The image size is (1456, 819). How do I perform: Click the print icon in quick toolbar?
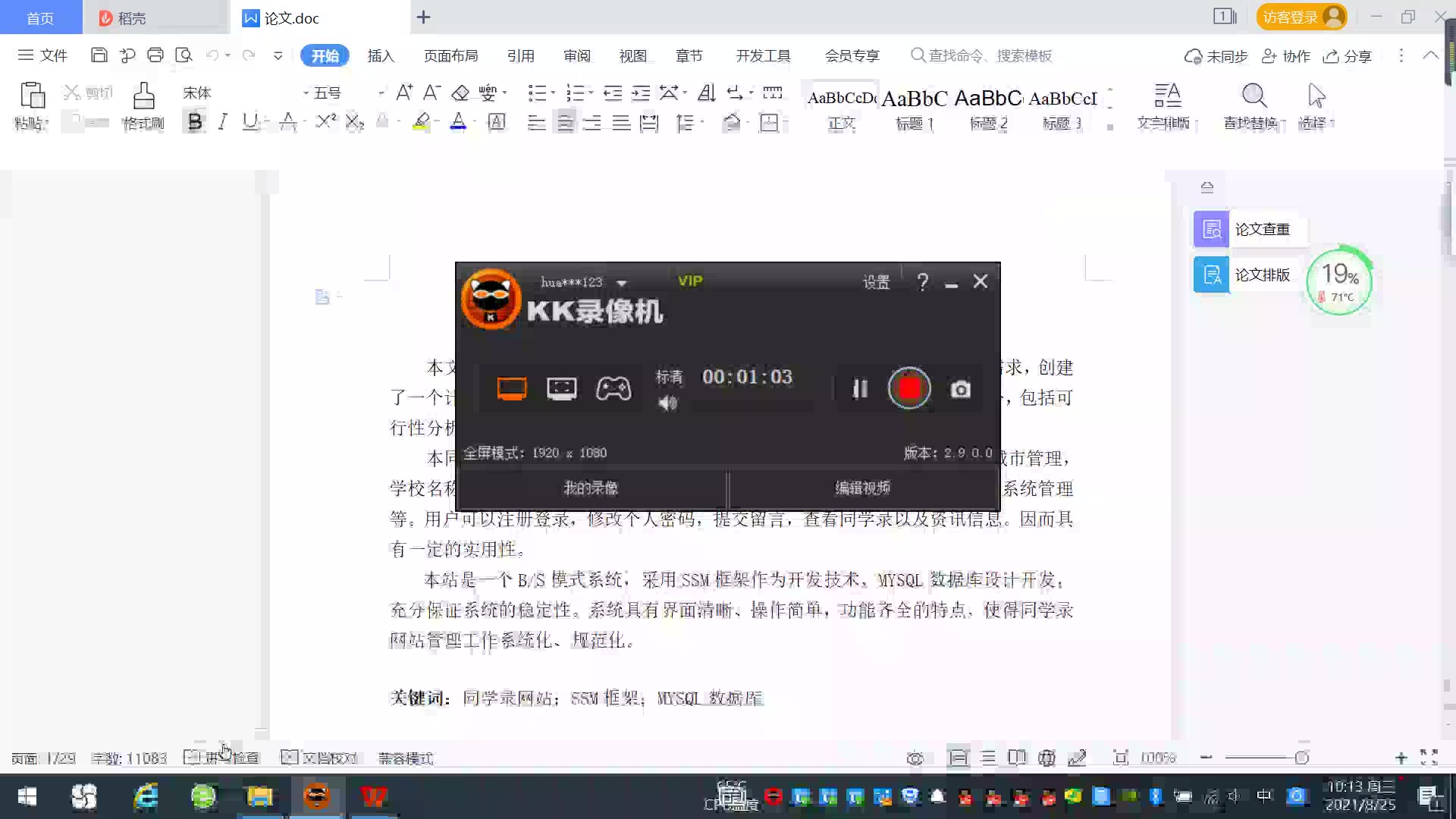click(155, 55)
